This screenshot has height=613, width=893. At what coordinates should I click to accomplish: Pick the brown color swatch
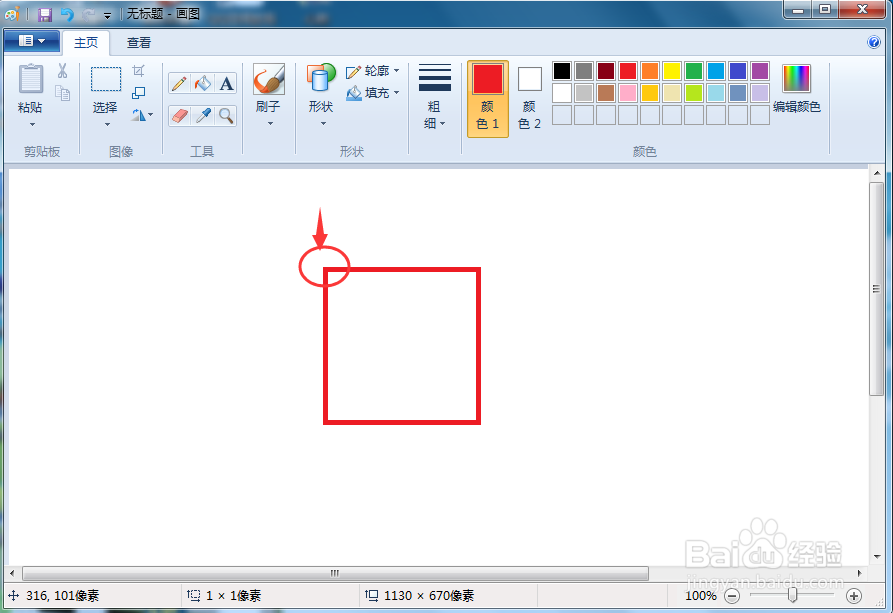coord(606,93)
